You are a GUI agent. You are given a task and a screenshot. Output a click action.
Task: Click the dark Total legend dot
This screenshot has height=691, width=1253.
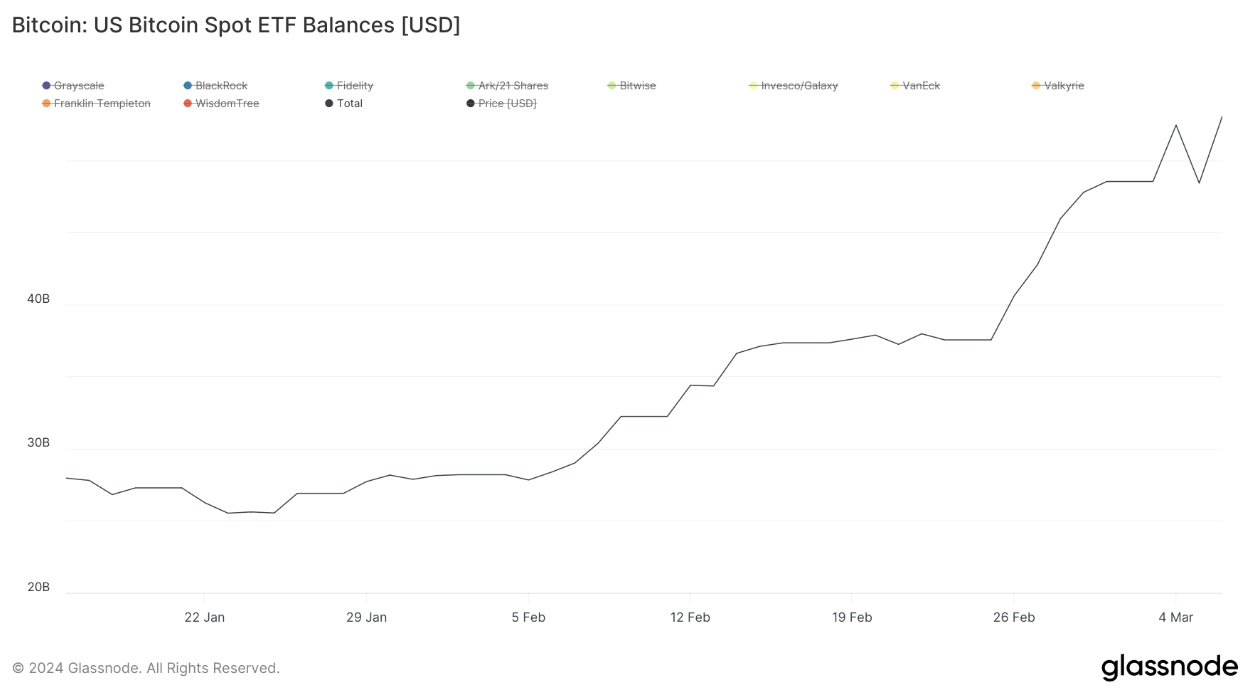[x=329, y=103]
